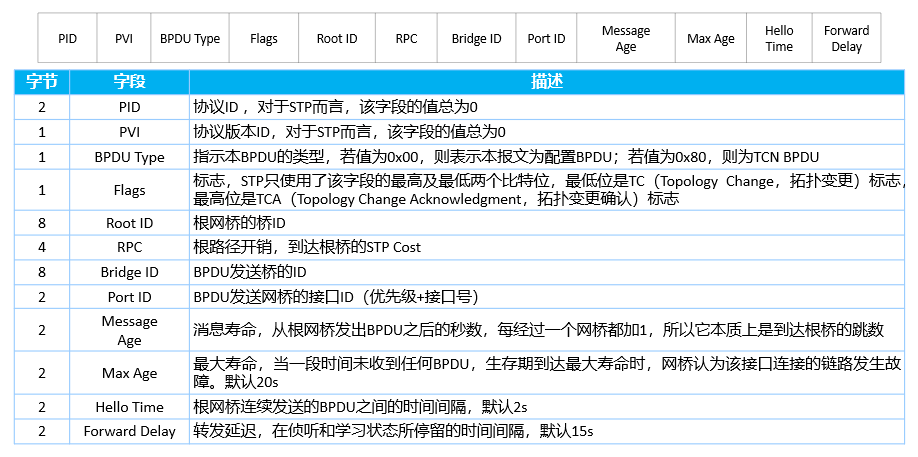Click byte count 1 in BPDU Type row
This screenshot has height=457, width=918.
pos(42,157)
